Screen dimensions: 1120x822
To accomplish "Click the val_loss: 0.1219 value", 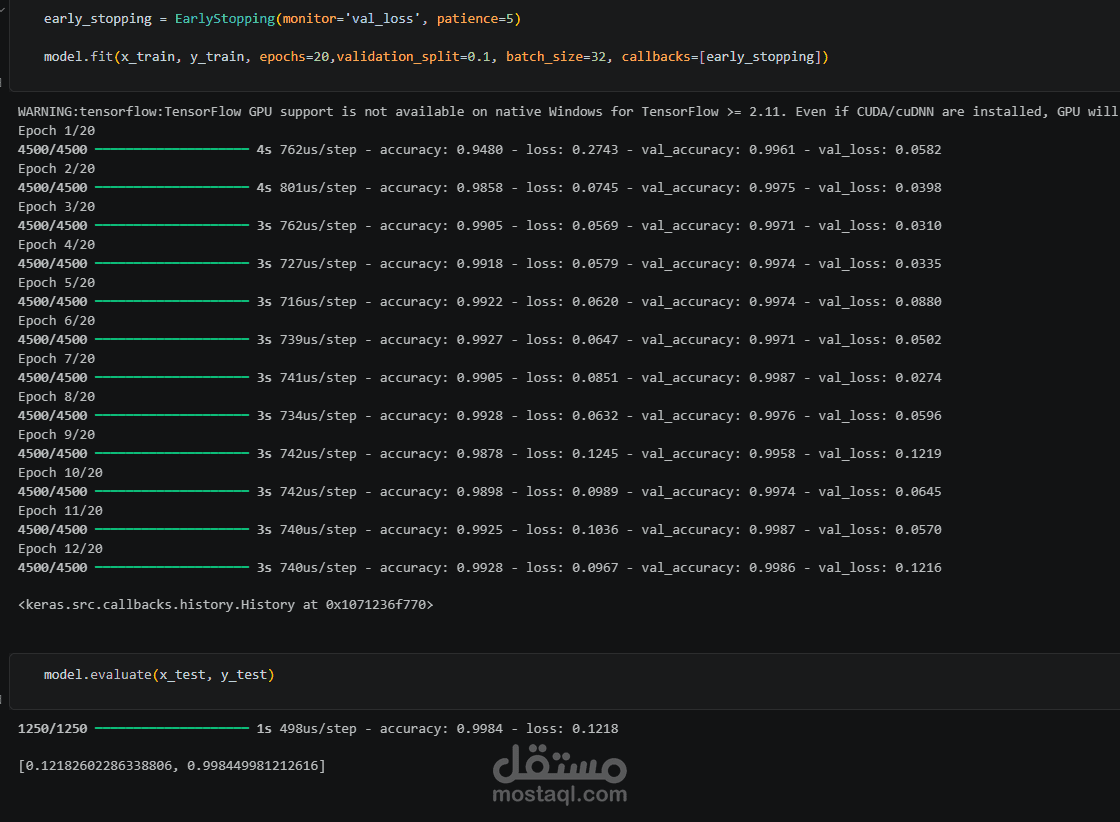I will (x=880, y=453).
